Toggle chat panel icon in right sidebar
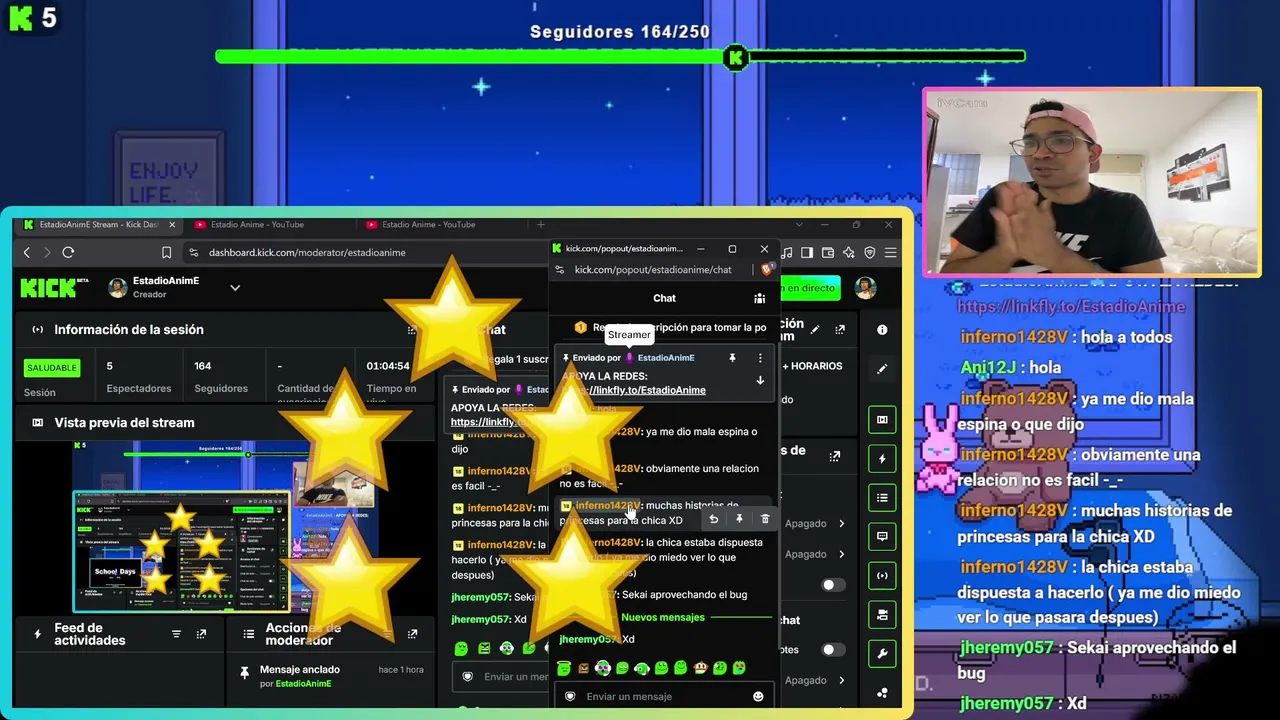The image size is (1280, 720). (x=882, y=537)
